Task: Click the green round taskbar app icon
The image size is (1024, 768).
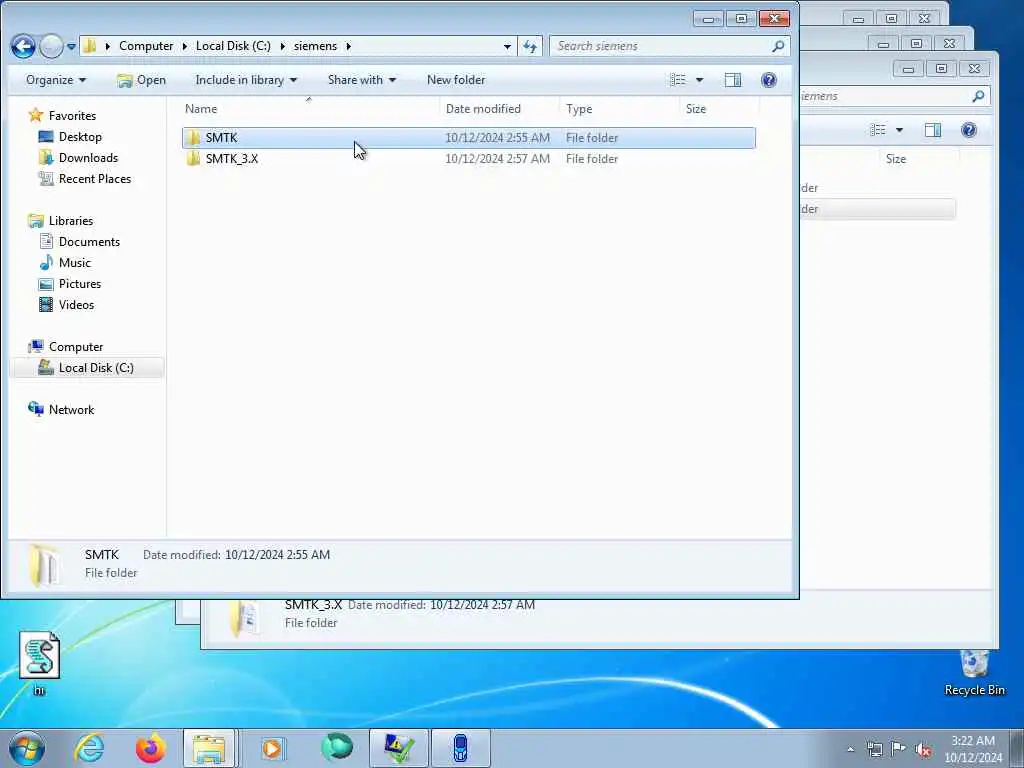Action: coord(337,748)
